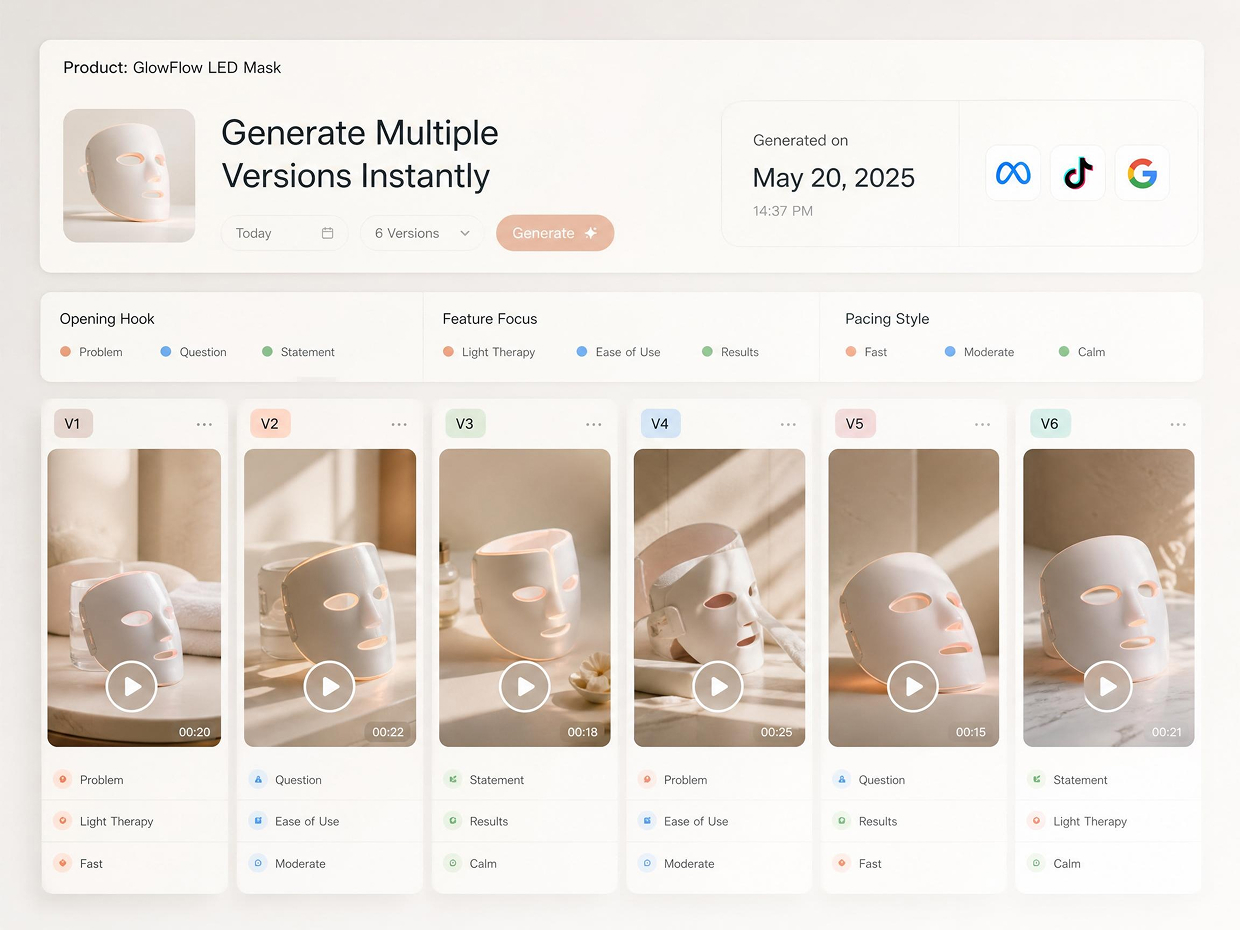Play the V3 video
The height and width of the screenshot is (930, 1240).
tap(525, 686)
